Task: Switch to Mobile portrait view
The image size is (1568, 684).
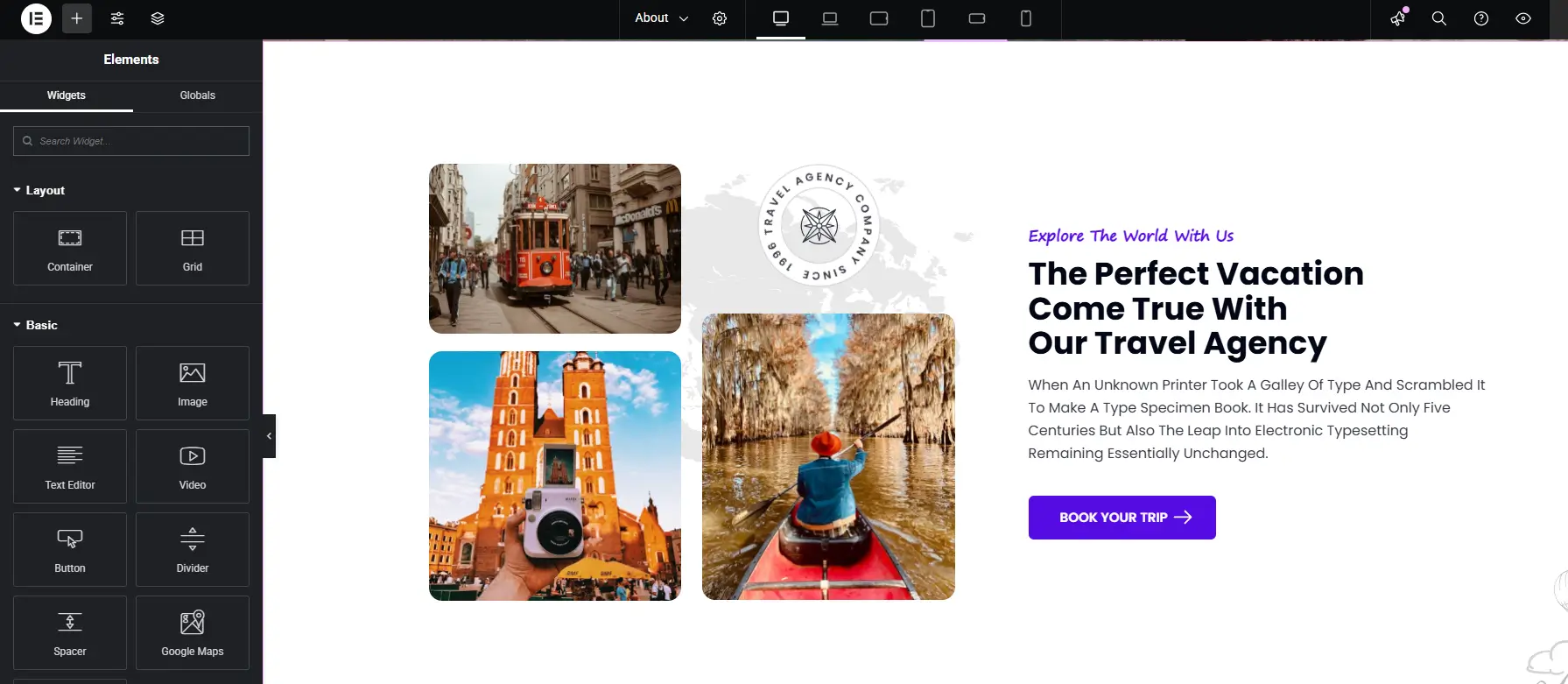Action: tap(1026, 18)
